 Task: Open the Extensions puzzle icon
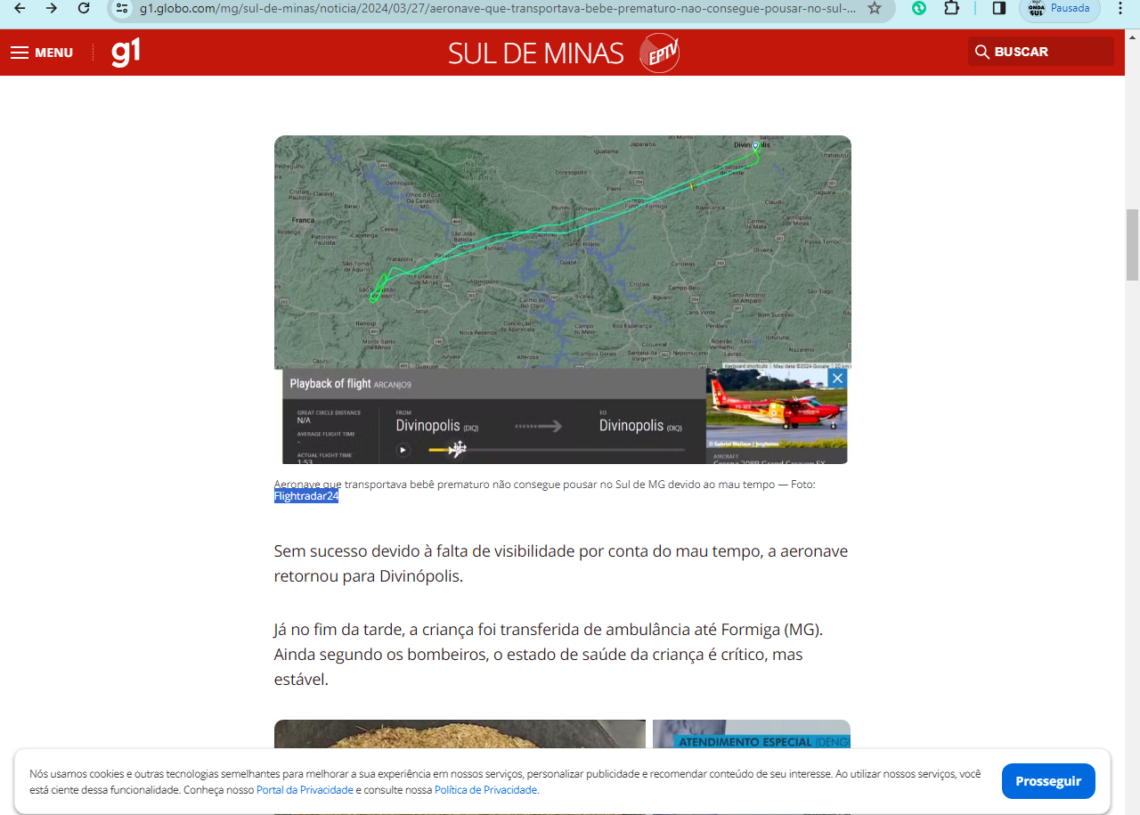[x=951, y=9]
